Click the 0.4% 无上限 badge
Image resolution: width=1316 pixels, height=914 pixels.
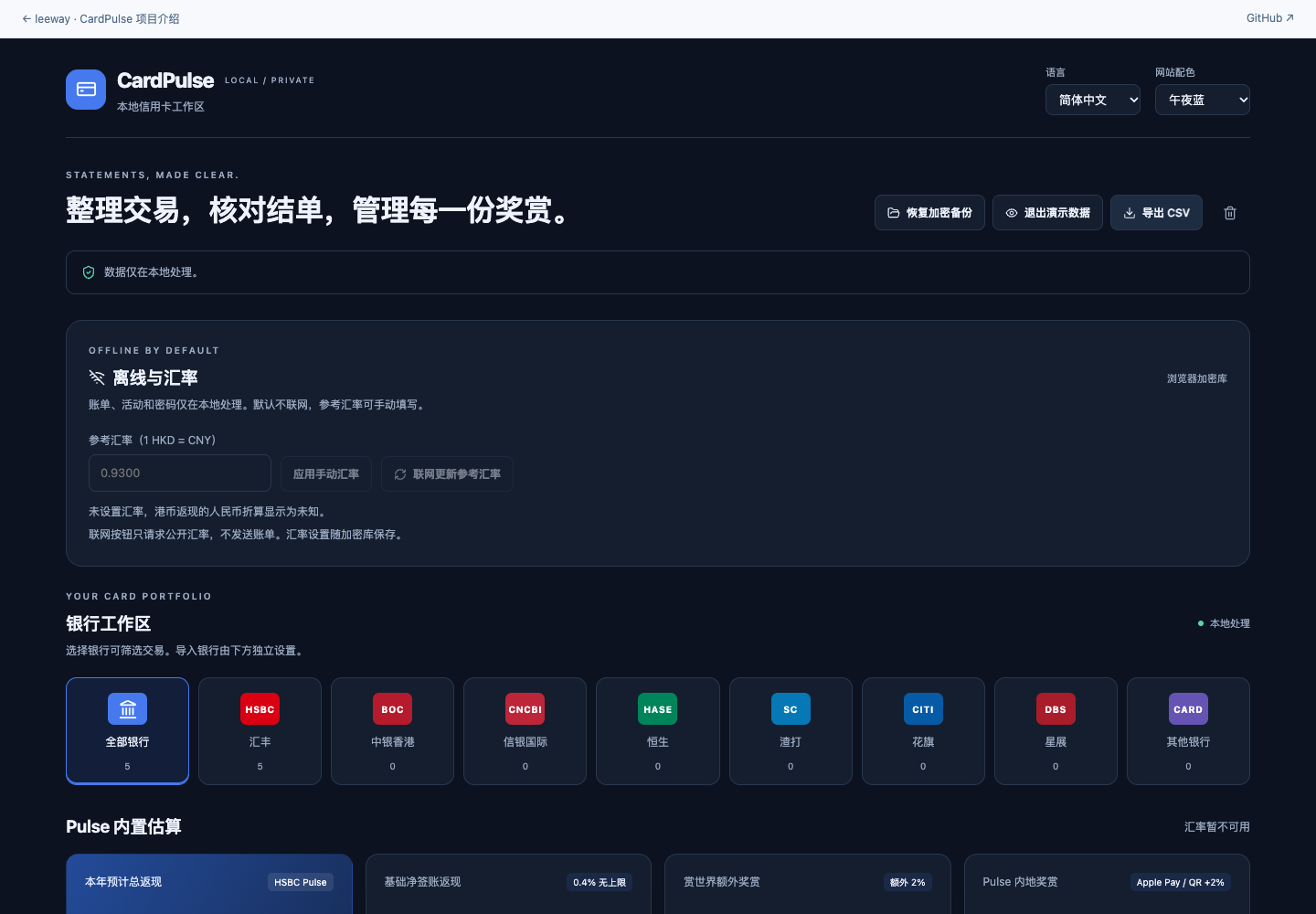(600, 882)
